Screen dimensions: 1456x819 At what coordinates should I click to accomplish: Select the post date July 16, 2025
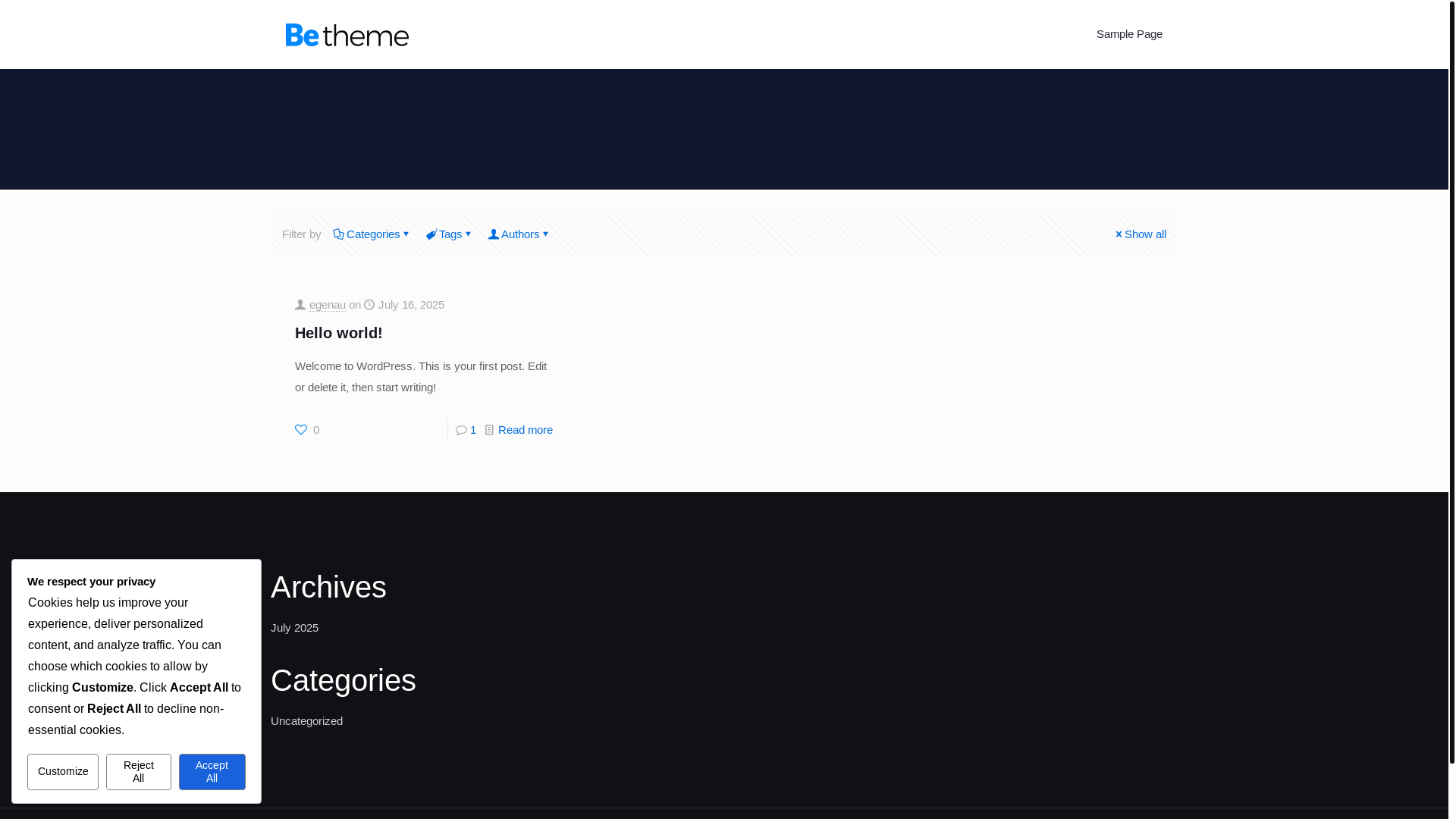click(x=411, y=305)
